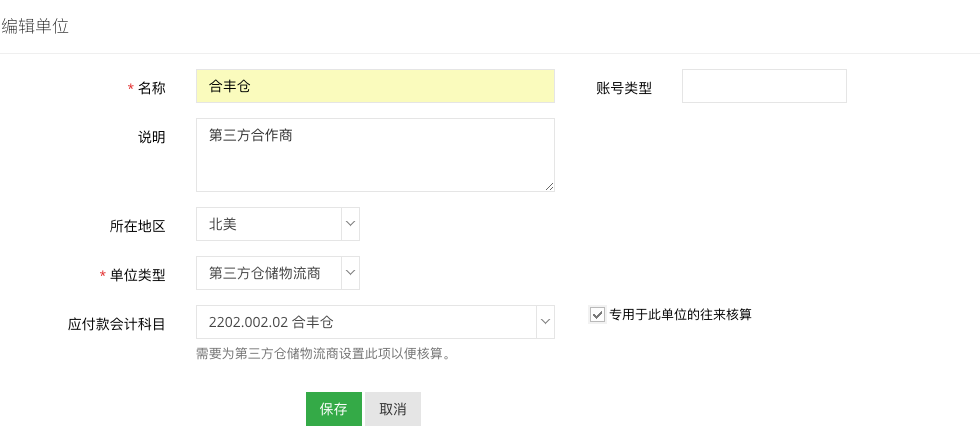Click the 所在地区 field label
980x437 pixels.
138,226
